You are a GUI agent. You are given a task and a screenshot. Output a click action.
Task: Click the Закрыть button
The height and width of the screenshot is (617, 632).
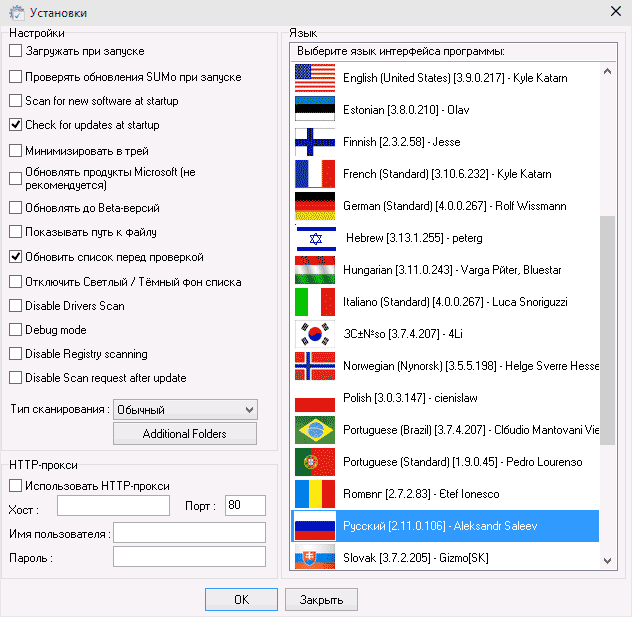[x=321, y=599]
